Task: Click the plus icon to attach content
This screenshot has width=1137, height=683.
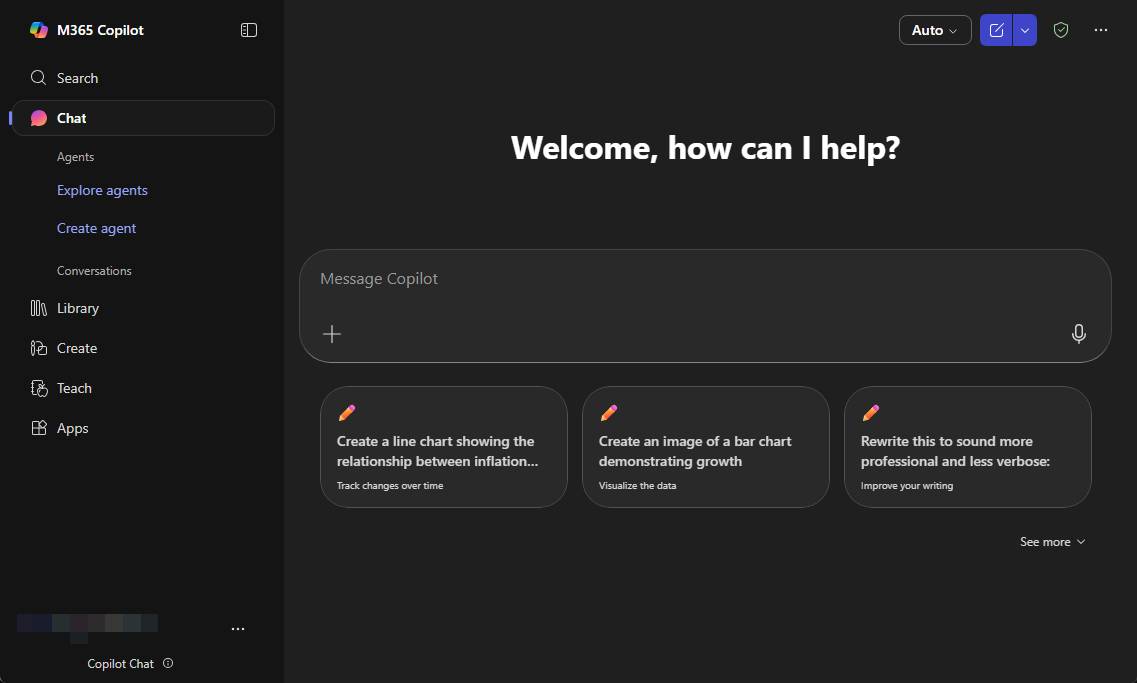Action: 331,333
